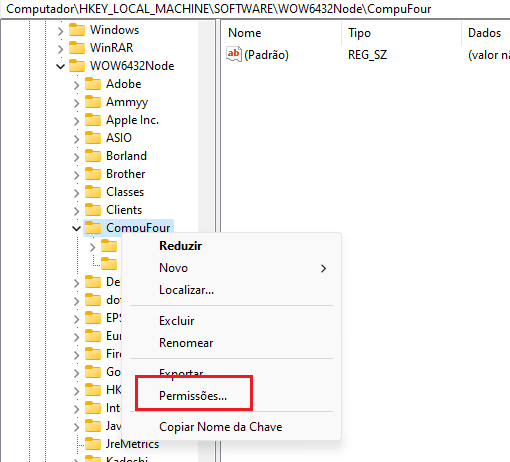Viewport: 510px width, 462px height.
Task: Select the ASIO folder icon
Action: click(x=93, y=138)
